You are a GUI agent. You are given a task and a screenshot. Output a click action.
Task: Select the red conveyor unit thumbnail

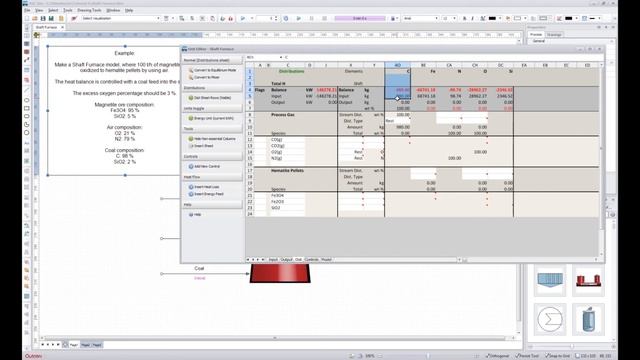click(x=588, y=280)
